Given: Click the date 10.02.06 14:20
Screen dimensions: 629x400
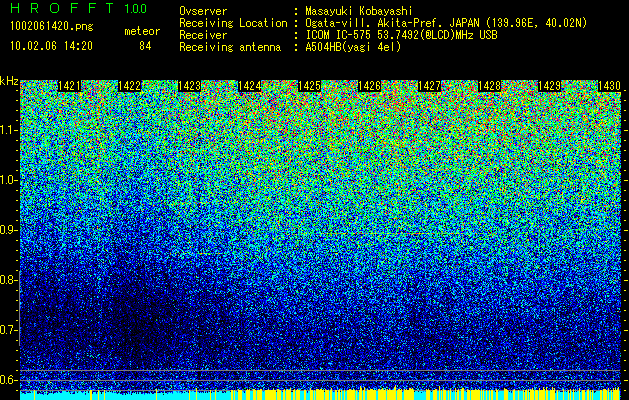Looking at the screenshot, I should [51, 46].
